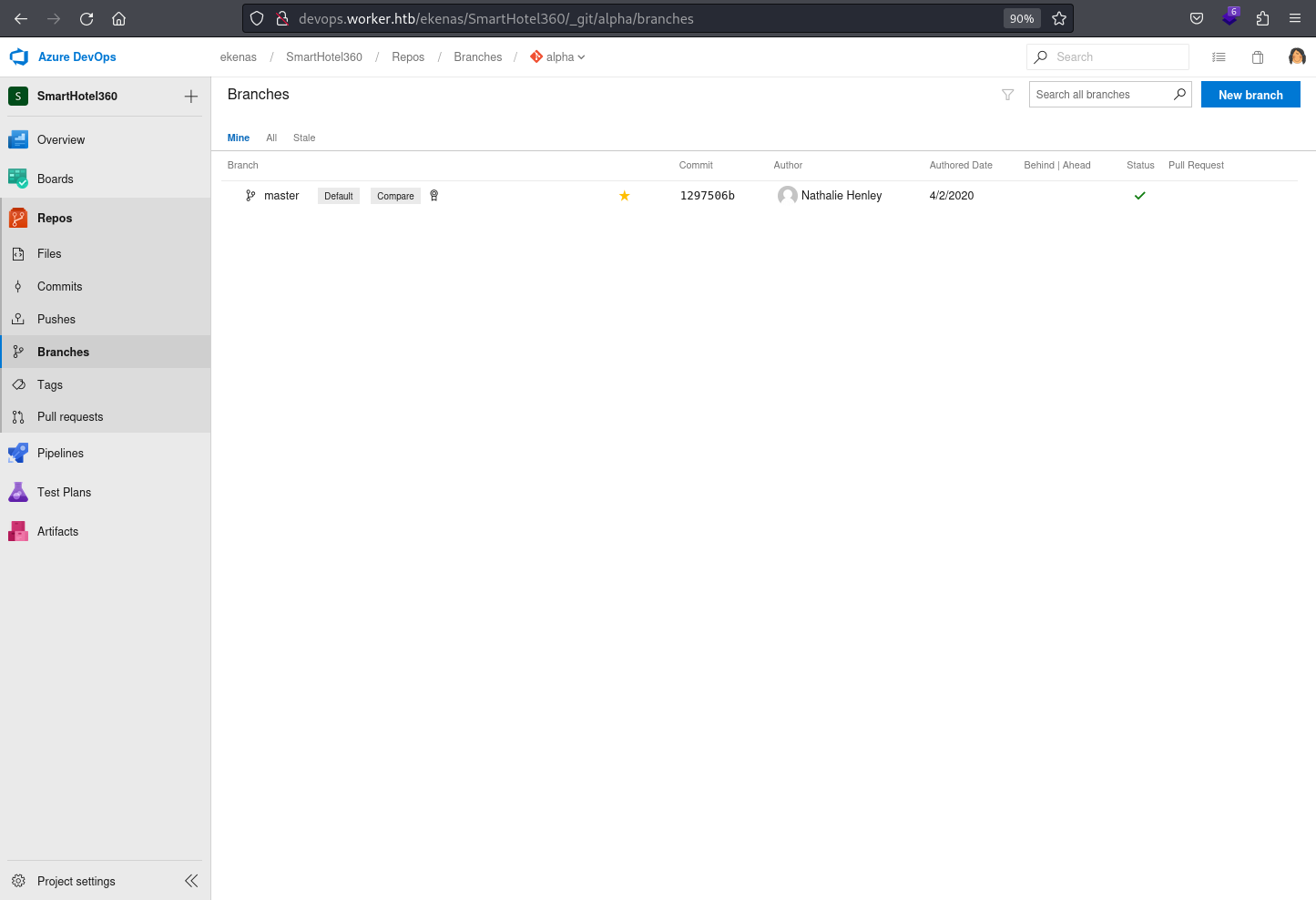Open Project settings in sidebar
This screenshot has height=900, width=1316.
tap(77, 881)
